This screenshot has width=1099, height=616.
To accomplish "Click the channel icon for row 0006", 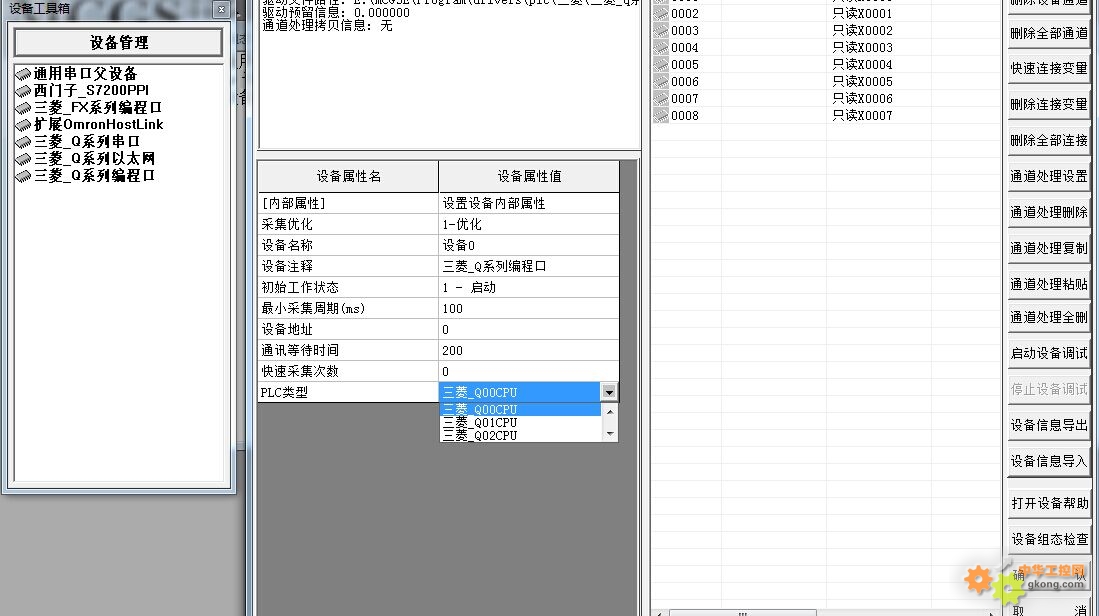I will pos(660,81).
